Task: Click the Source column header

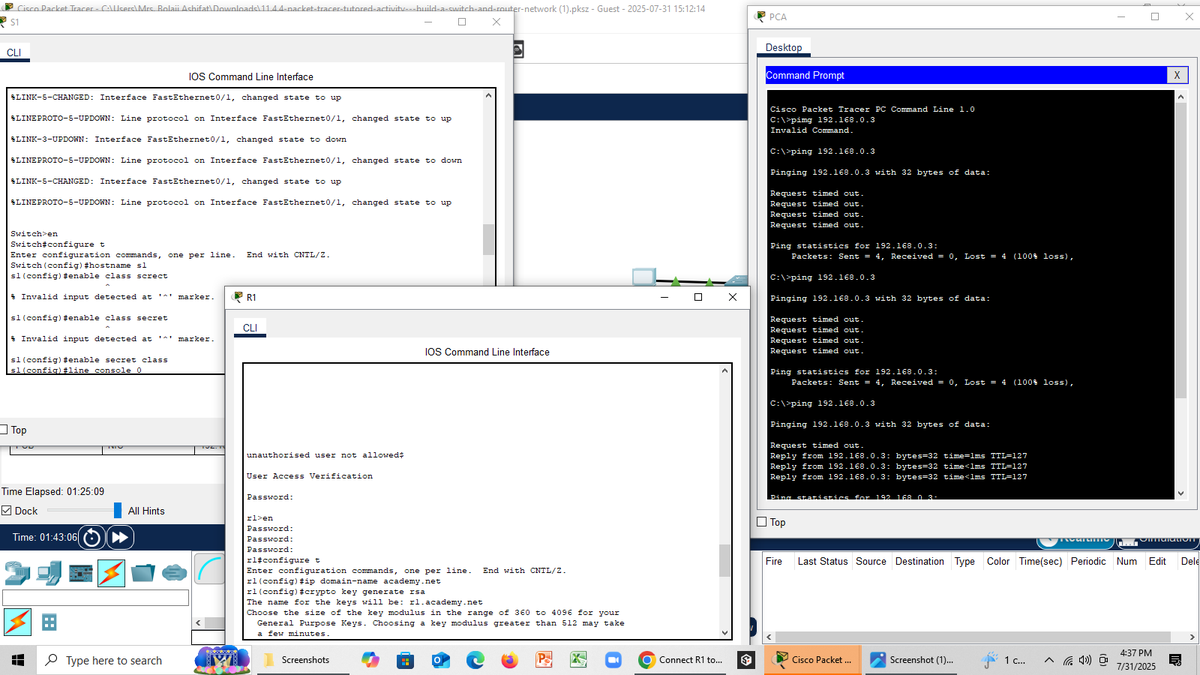Action: click(871, 562)
